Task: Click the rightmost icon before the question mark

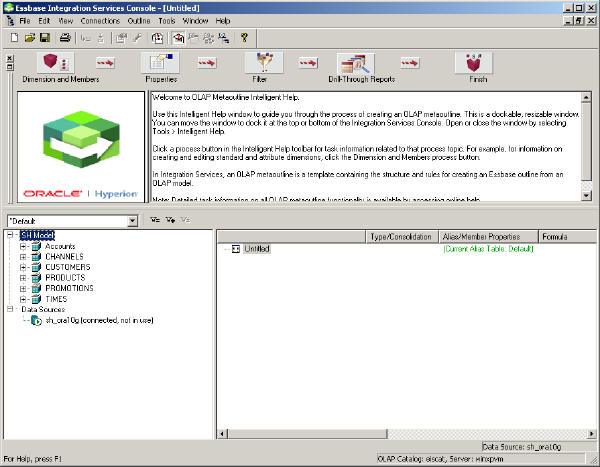Action: [x=224, y=38]
